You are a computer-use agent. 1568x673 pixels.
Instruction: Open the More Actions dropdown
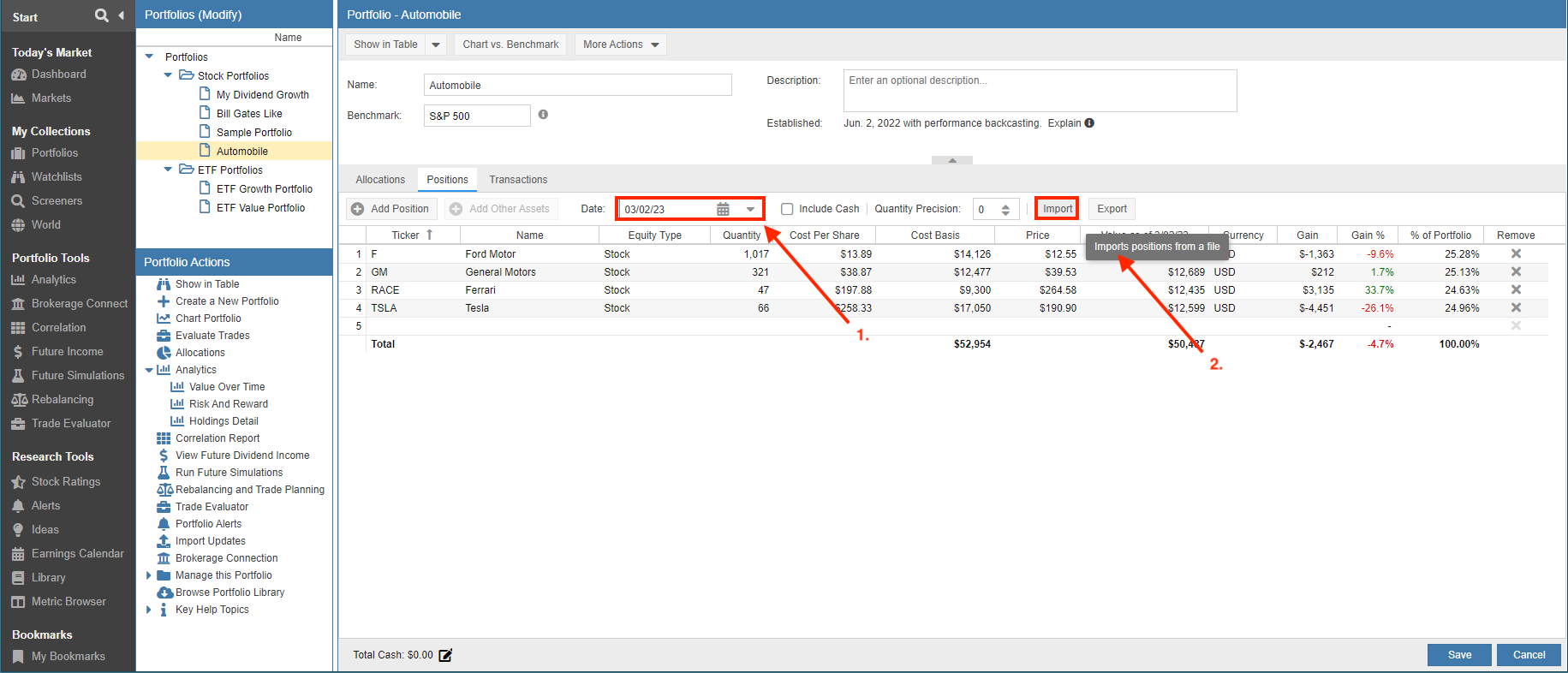click(x=621, y=45)
